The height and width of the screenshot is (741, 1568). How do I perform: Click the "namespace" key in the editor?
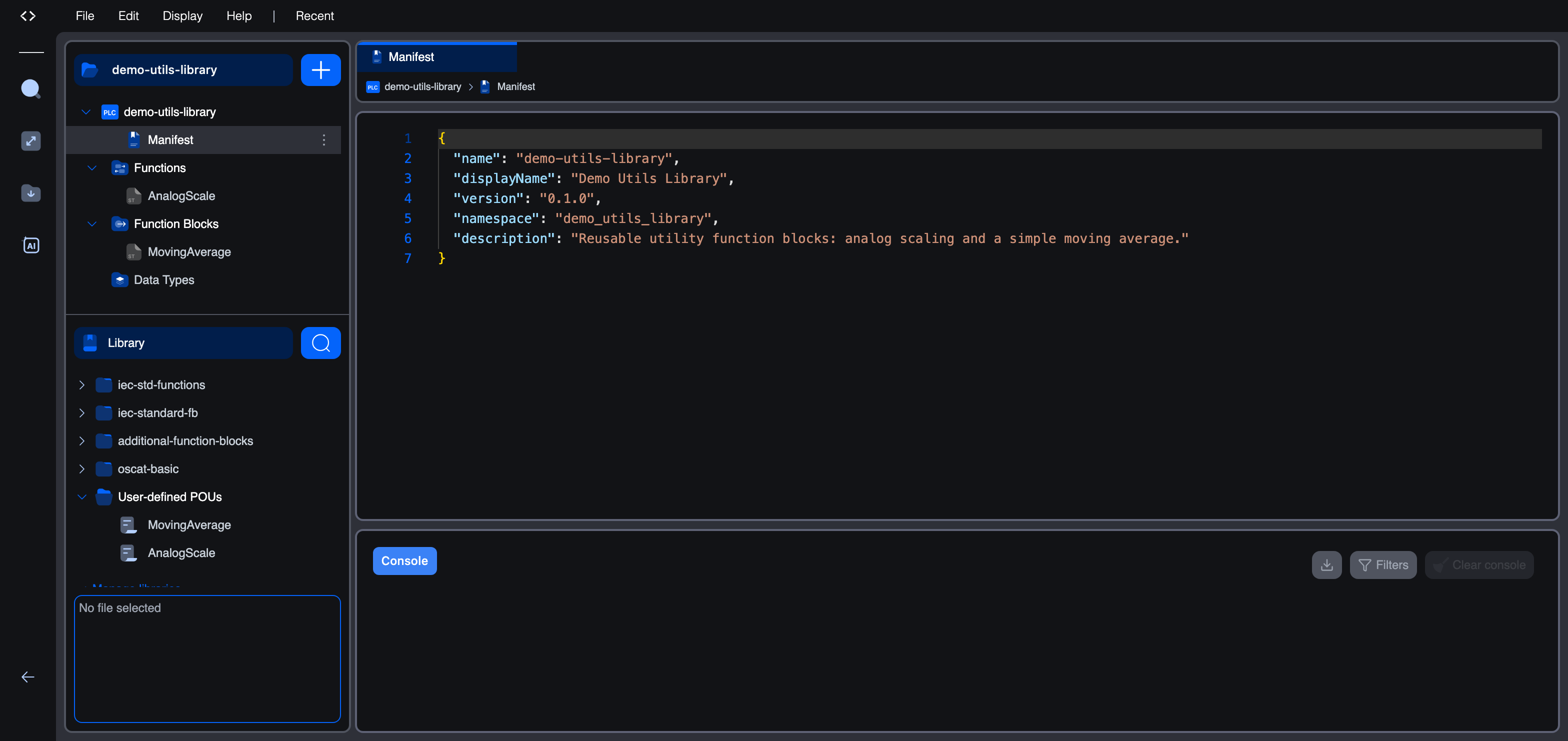coord(496,218)
